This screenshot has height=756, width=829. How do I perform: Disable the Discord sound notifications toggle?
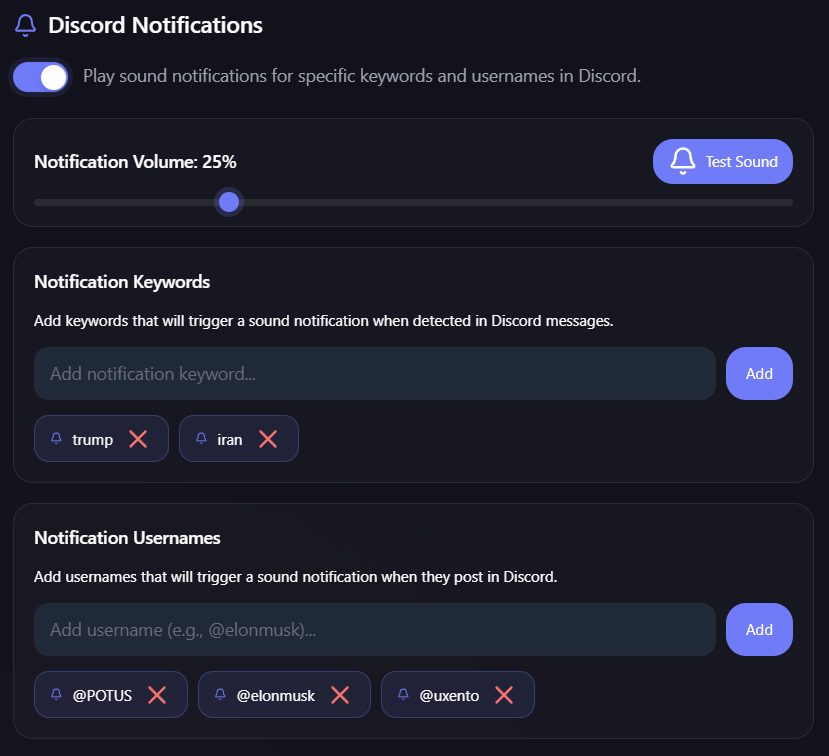pos(41,77)
